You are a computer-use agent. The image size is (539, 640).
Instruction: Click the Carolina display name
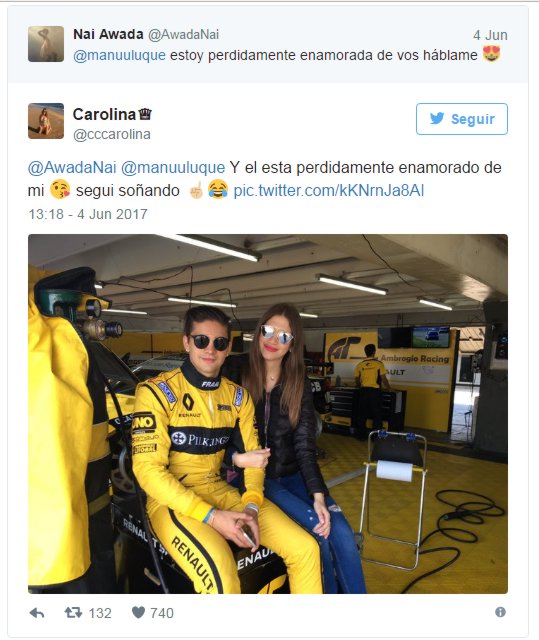104,114
